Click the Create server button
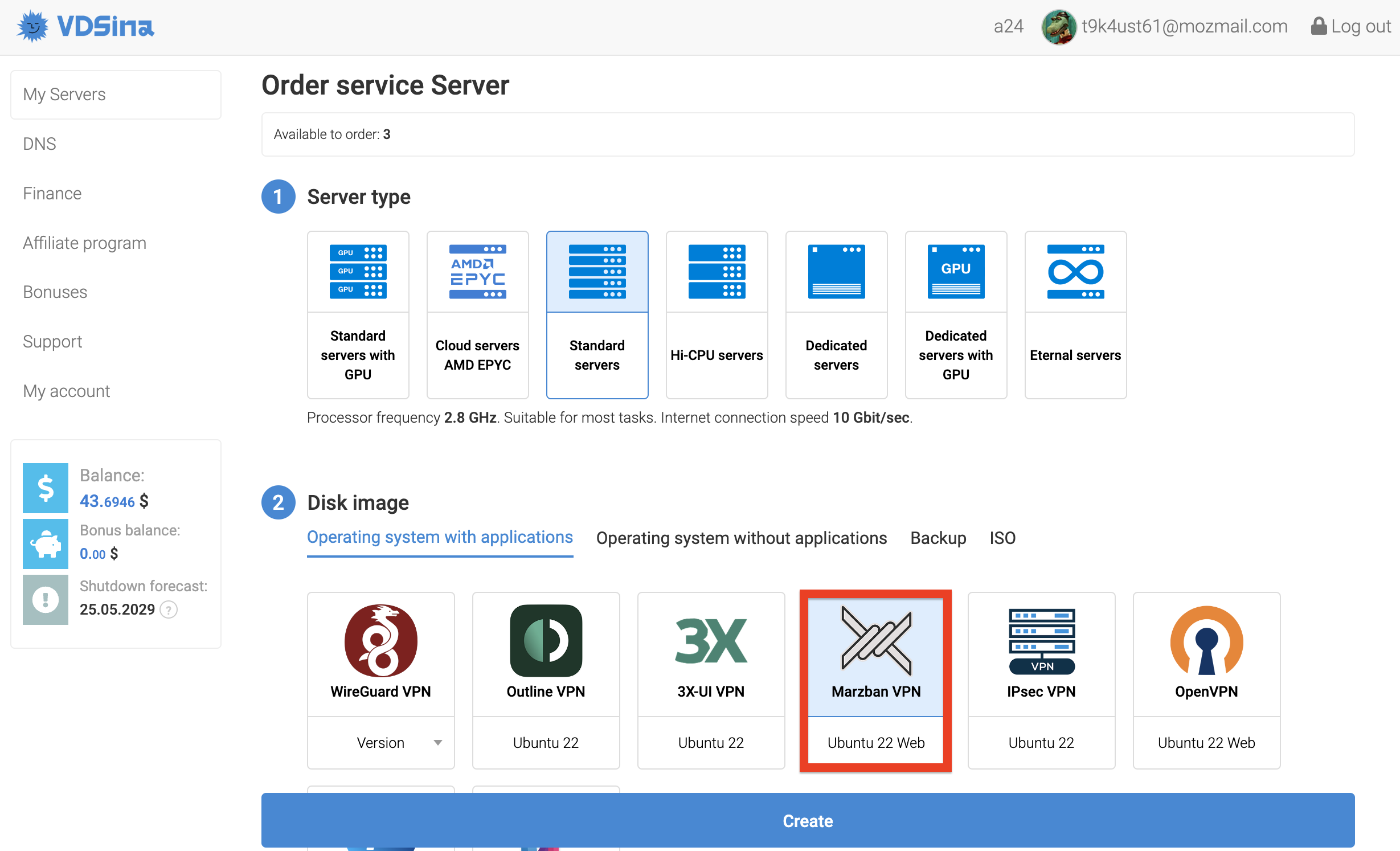The width and height of the screenshot is (1400, 851). (x=808, y=820)
